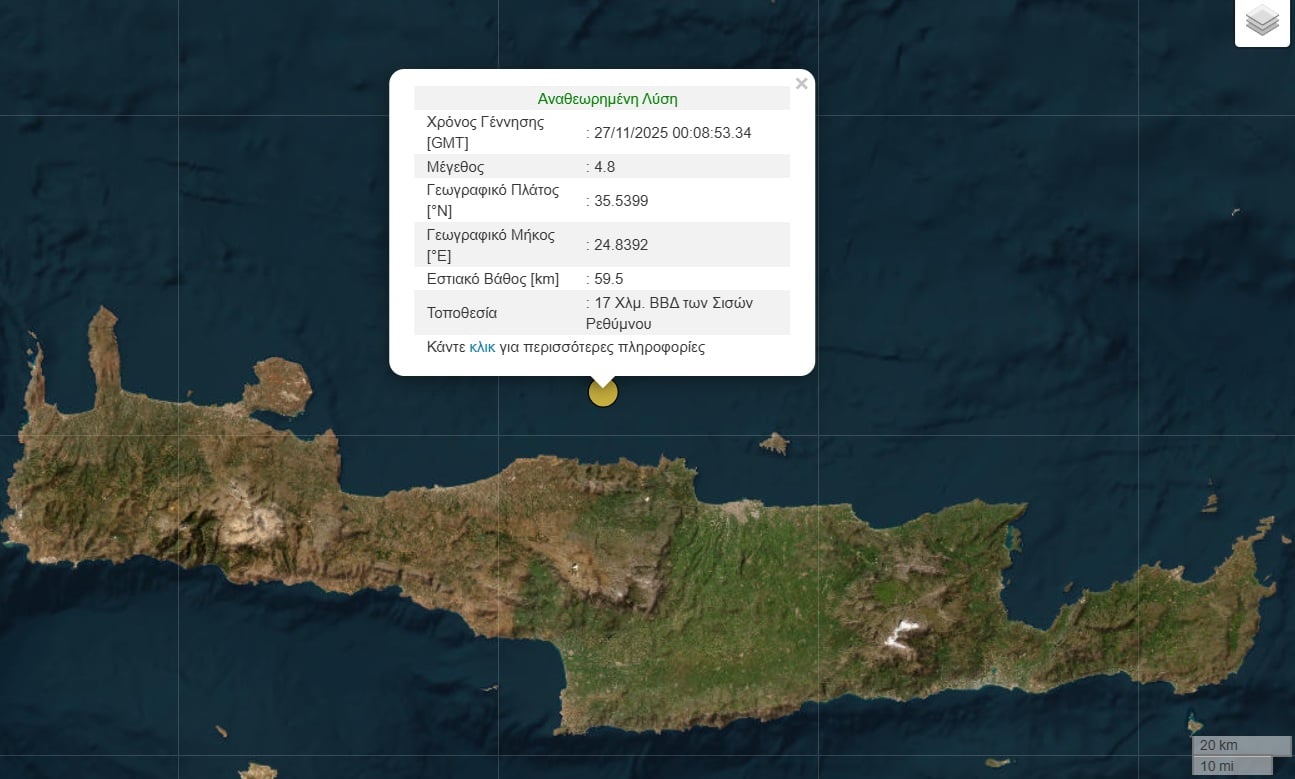Click the small island north of central Crete
Image resolution: width=1295 pixels, height=779 pixels.
(773, 442)
